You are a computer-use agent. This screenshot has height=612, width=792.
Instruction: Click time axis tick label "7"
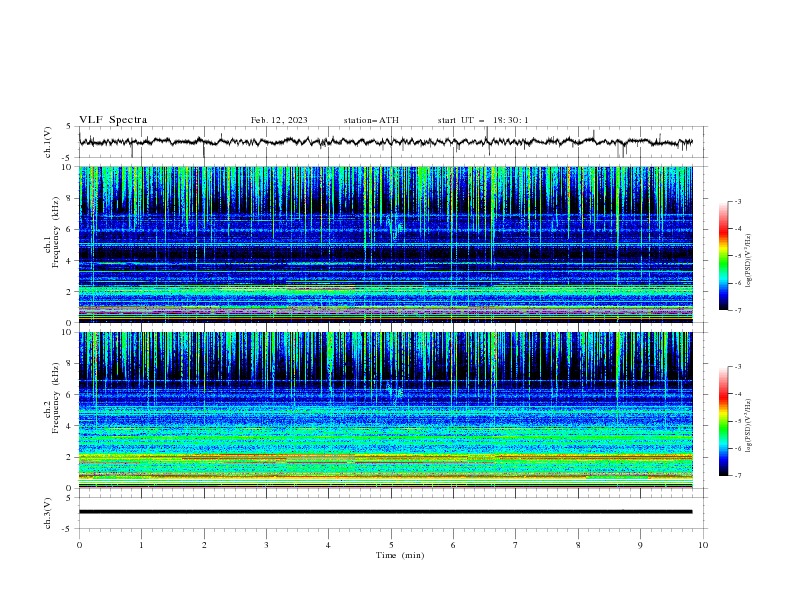pos(516,545)
